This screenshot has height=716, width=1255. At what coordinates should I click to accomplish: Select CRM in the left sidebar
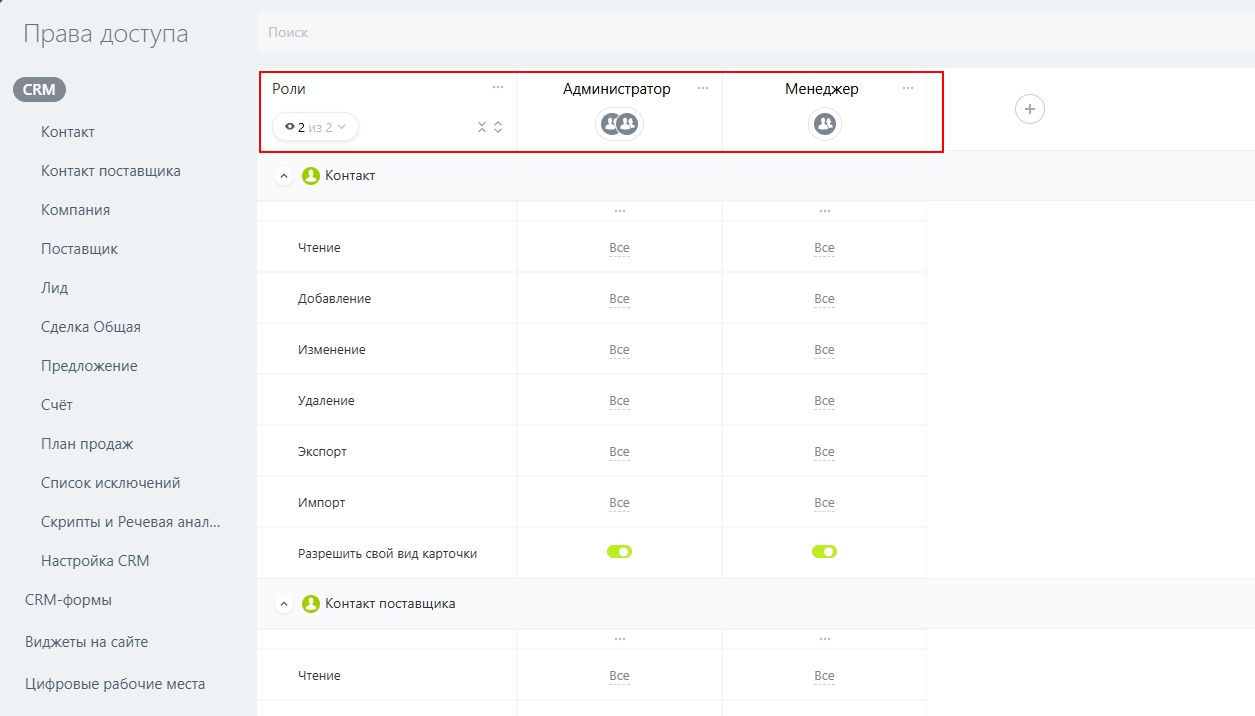(39, 90)
